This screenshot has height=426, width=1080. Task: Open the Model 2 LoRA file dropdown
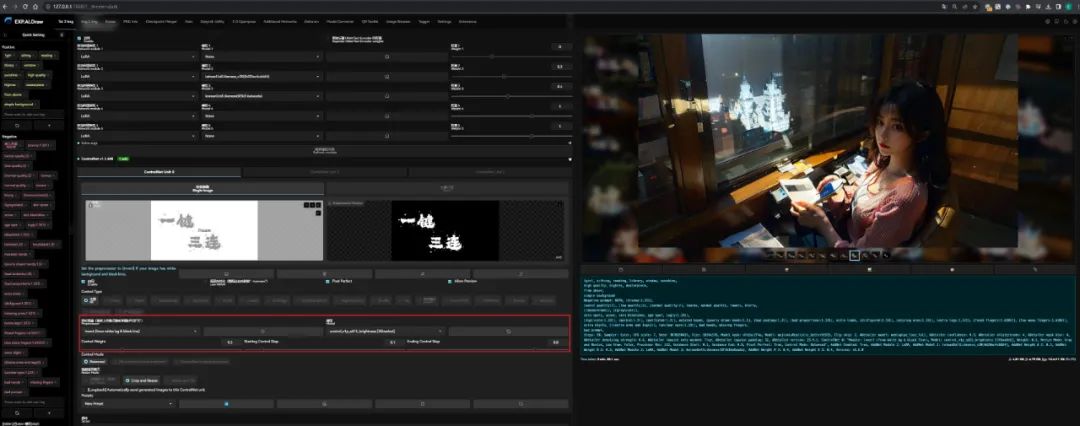pos(262,77)
